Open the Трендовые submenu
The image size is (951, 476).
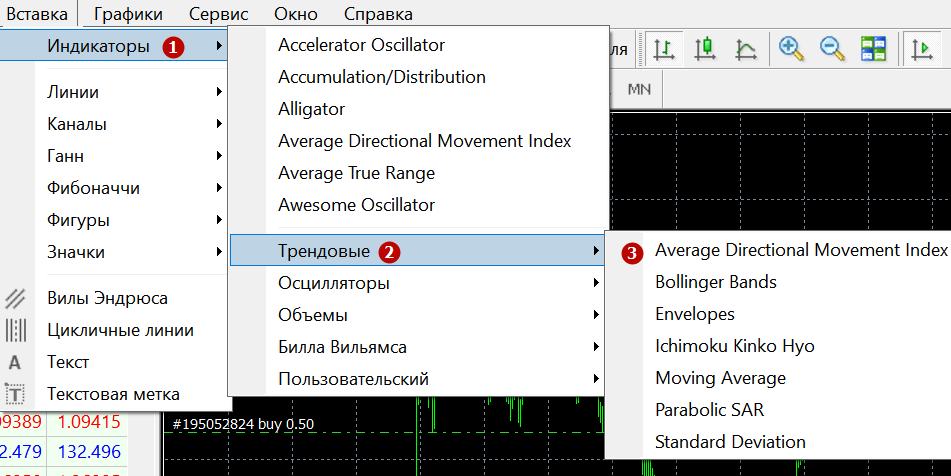(417, 251)
